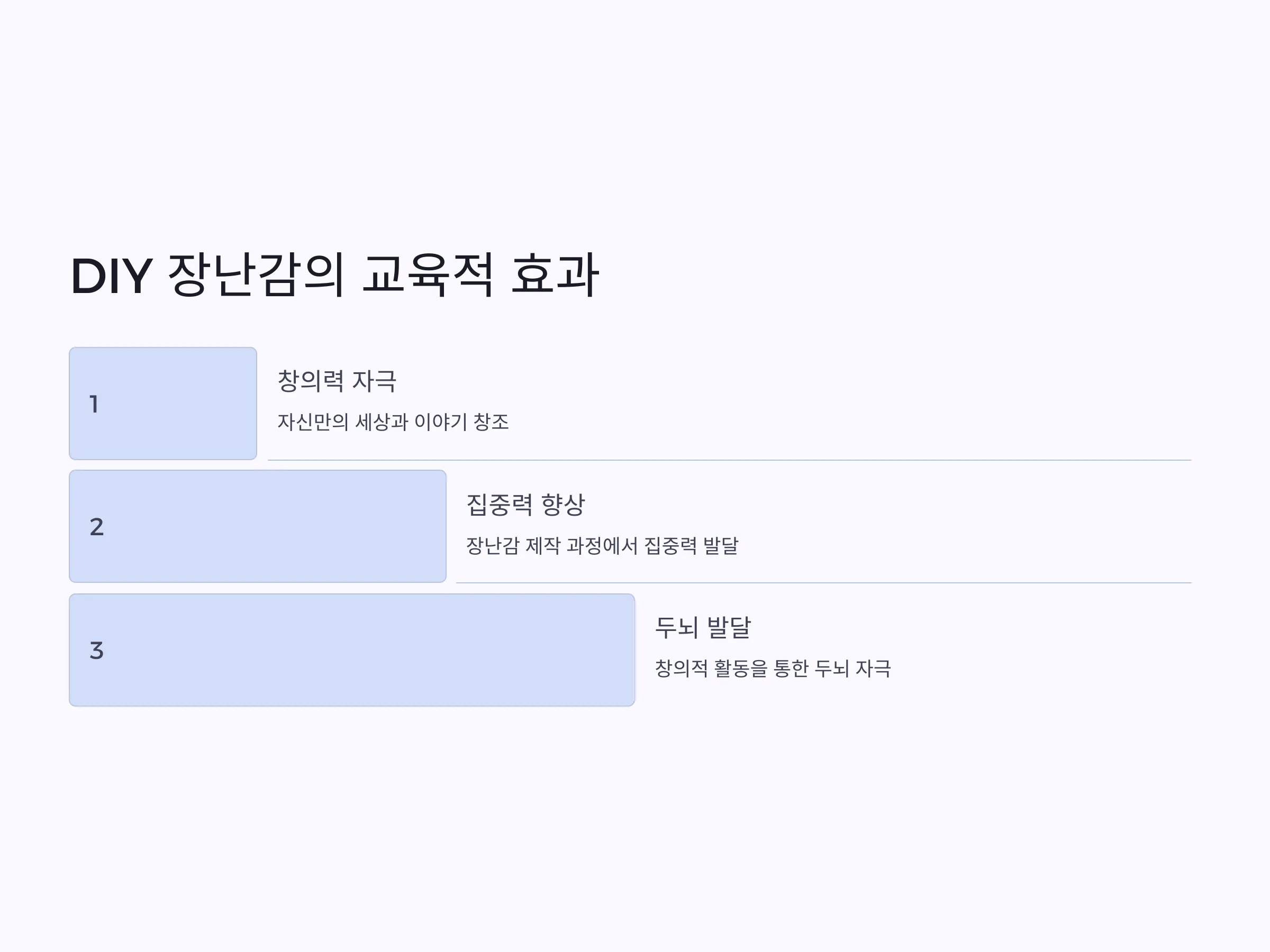Click the number 1 in the first bar
Screen dimensions: 1270x952
[94, 404]
